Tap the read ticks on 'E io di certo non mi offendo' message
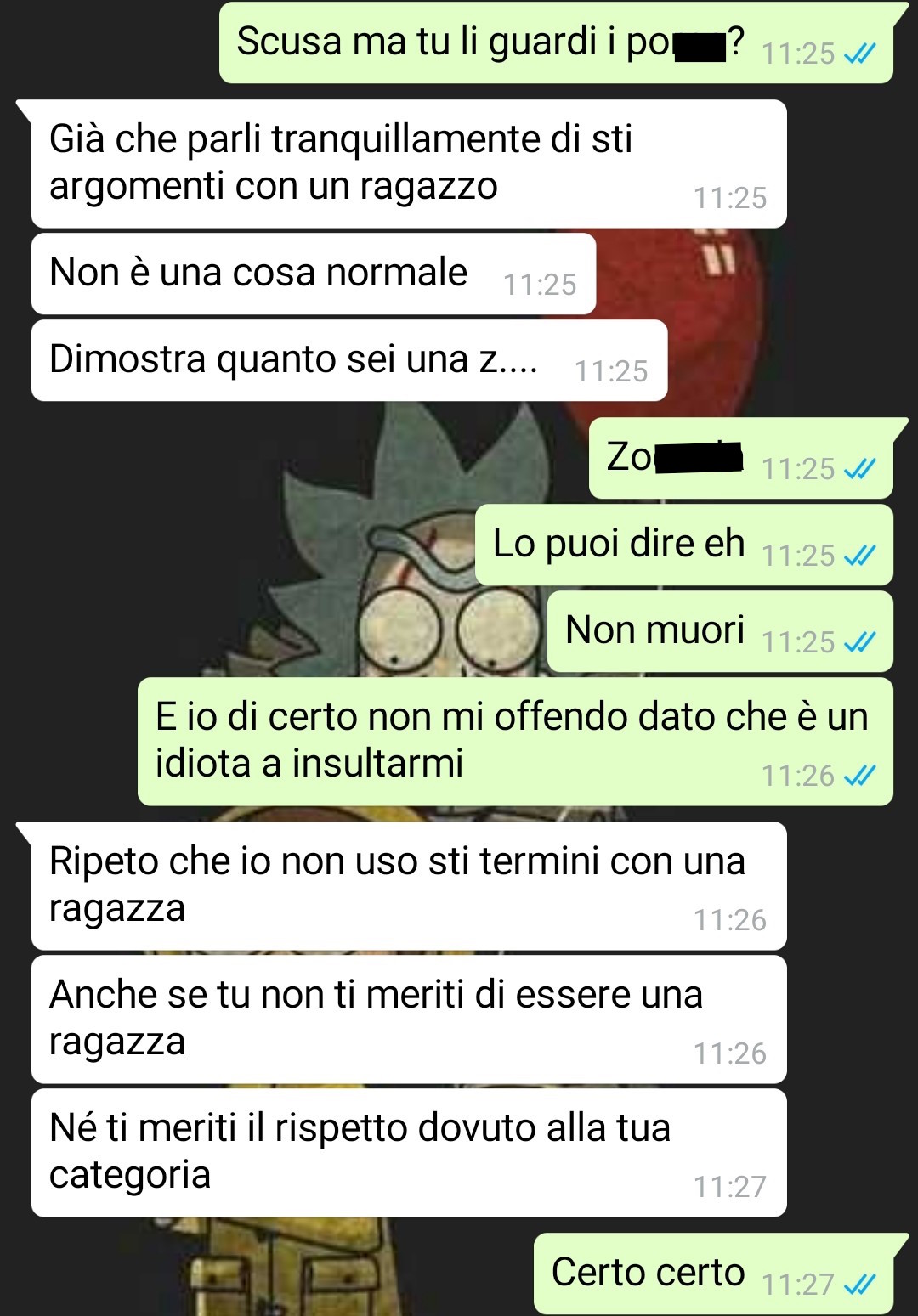The width and height of the screenshot is (918, 1316). click(x=859, y=776)
